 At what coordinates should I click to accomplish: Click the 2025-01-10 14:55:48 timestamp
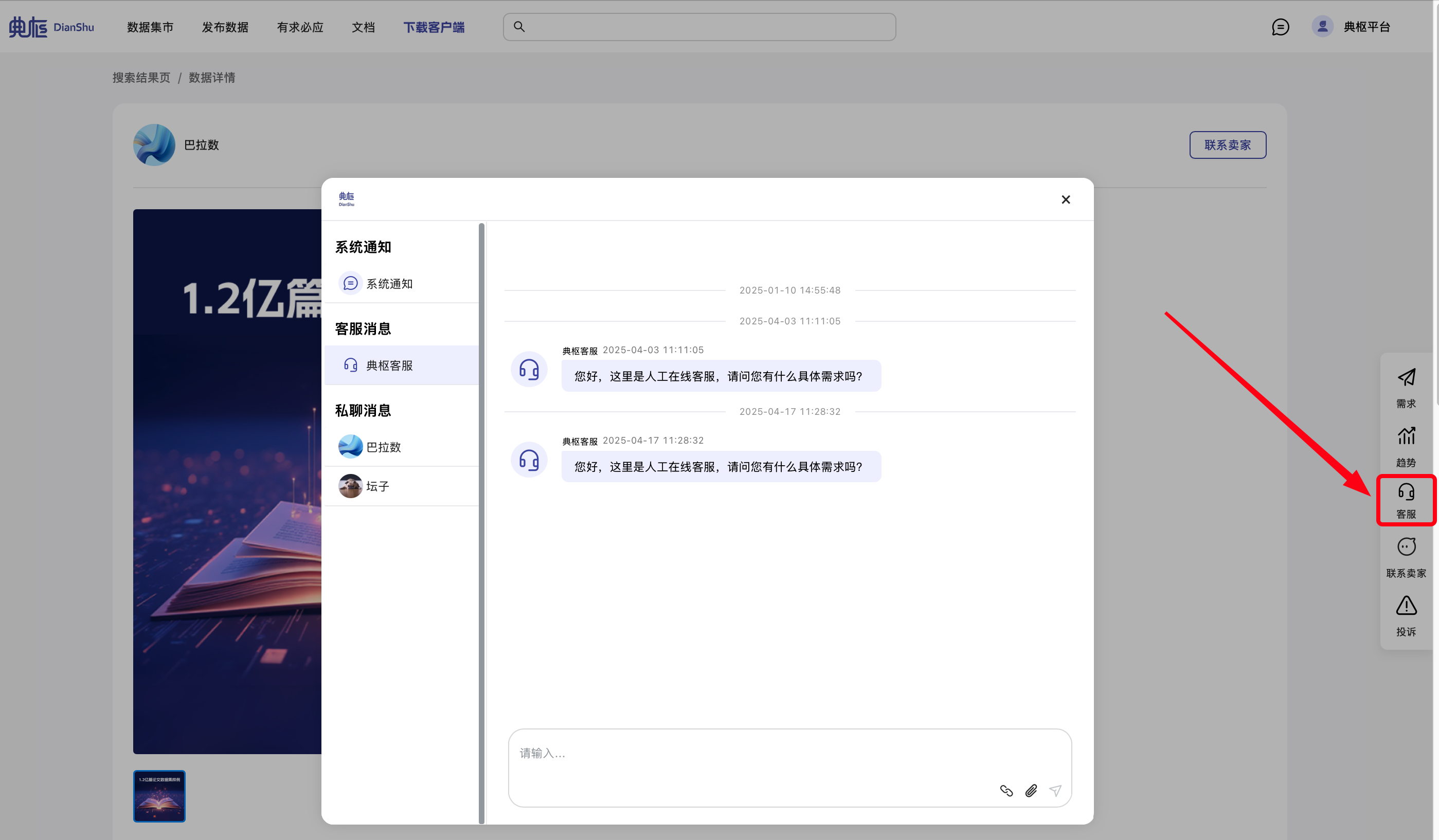(x=790, y=290)
